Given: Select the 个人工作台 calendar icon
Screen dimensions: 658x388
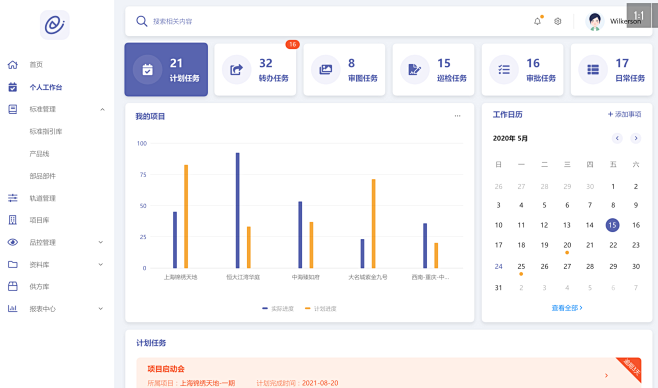Looking at the screenshot, I should (13, 87).
